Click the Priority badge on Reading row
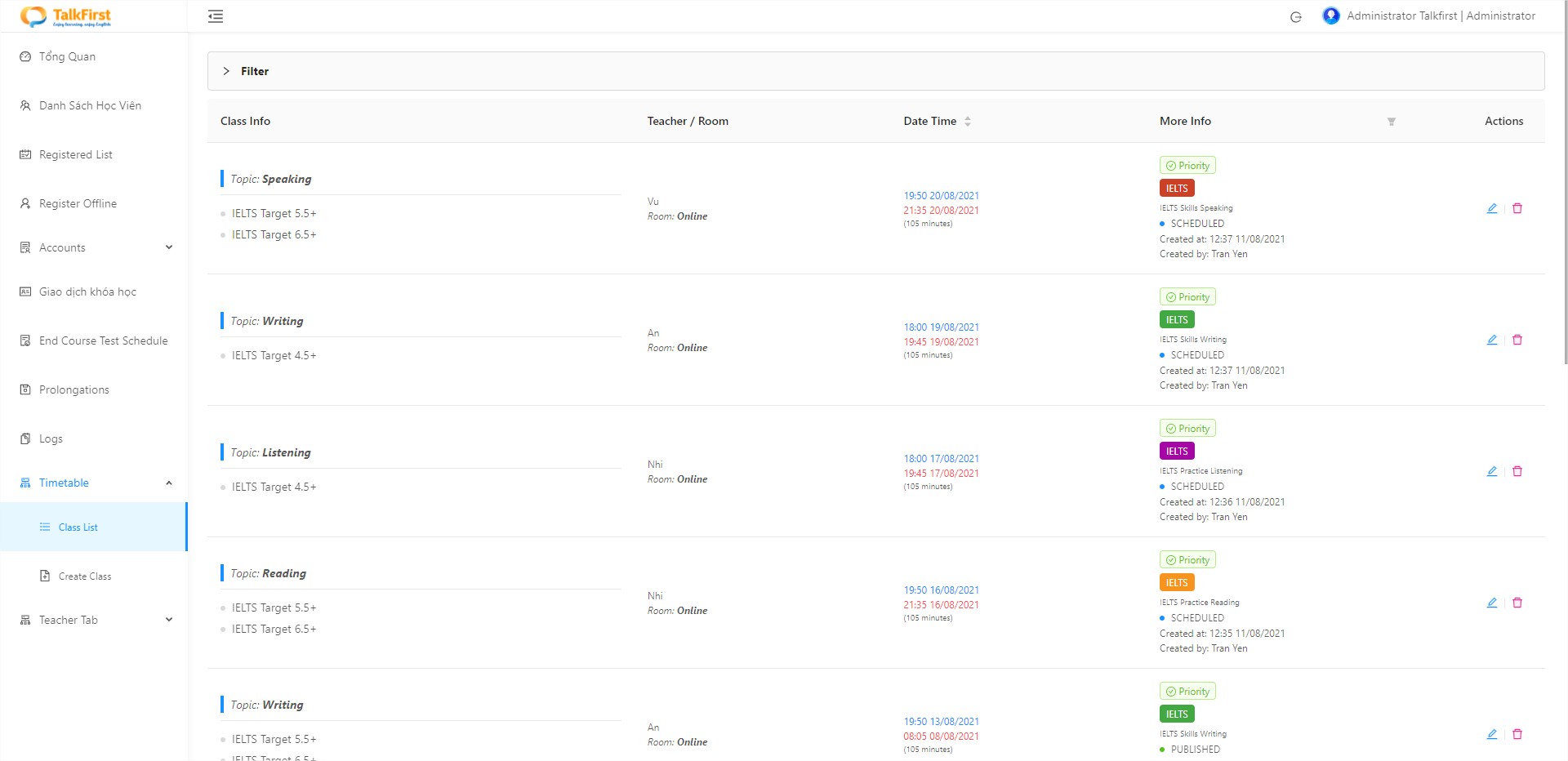This screenshot has height=761, width=1568. click(x=1187, y=560)
